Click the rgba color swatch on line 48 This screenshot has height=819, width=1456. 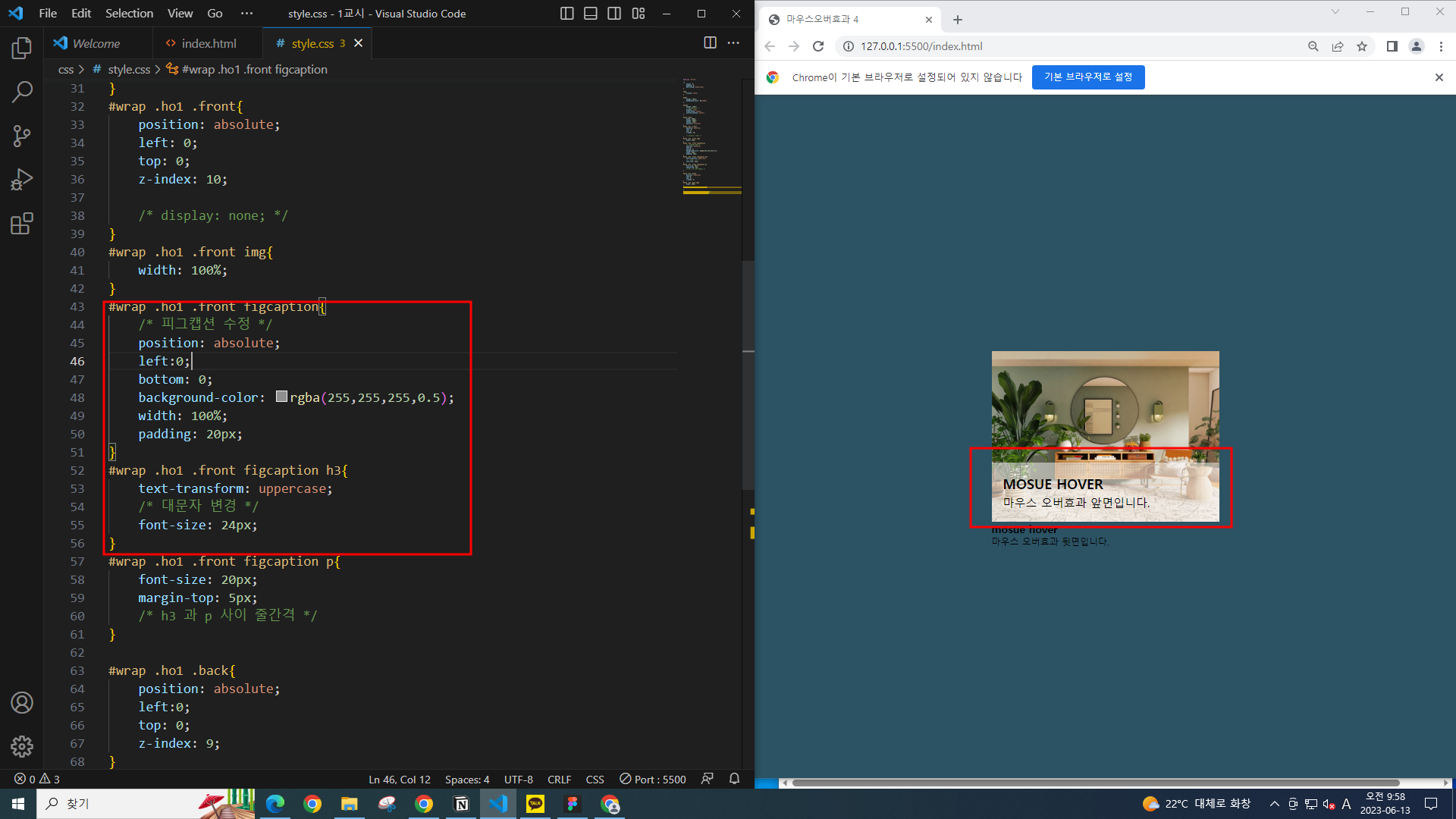[x=281, y=397]
